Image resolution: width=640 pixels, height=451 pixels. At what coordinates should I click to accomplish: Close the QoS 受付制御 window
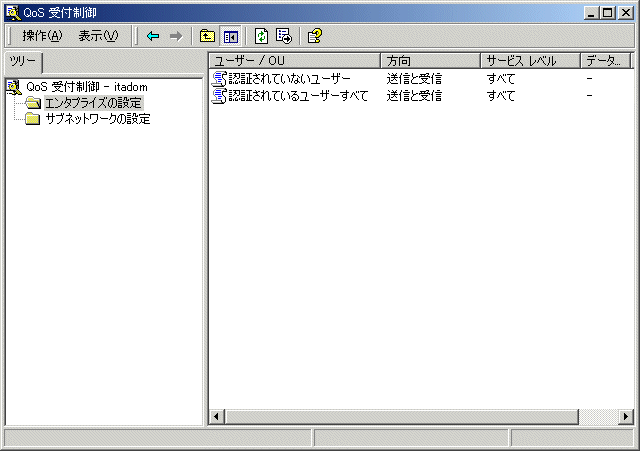(625, 13)
